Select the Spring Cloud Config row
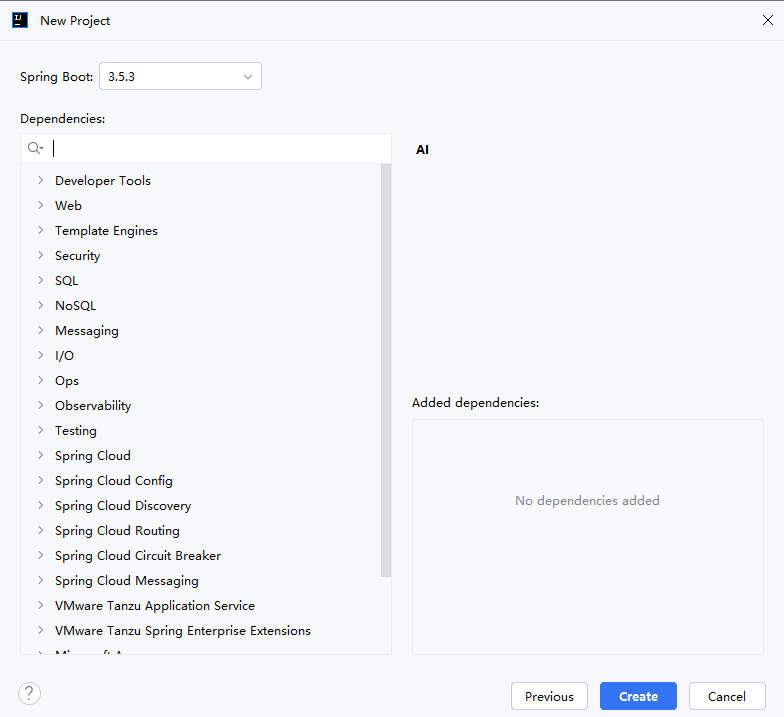This screenshot has width=784, height=717. [200, 480]
